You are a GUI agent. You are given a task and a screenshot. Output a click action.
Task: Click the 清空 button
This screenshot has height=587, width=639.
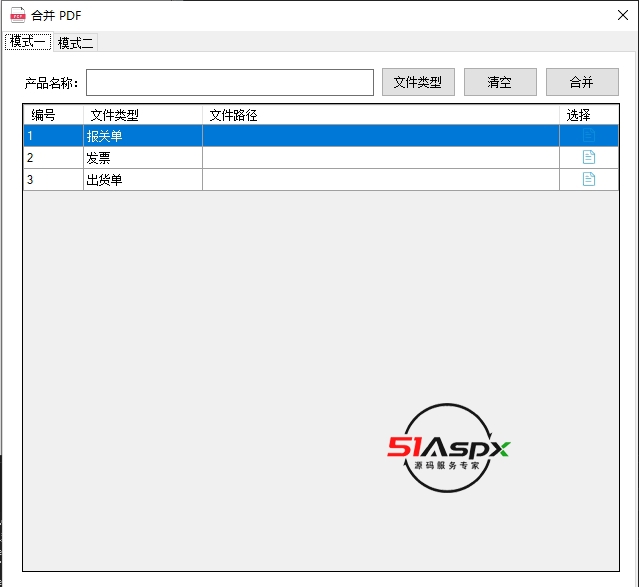(x=500, y=82)
